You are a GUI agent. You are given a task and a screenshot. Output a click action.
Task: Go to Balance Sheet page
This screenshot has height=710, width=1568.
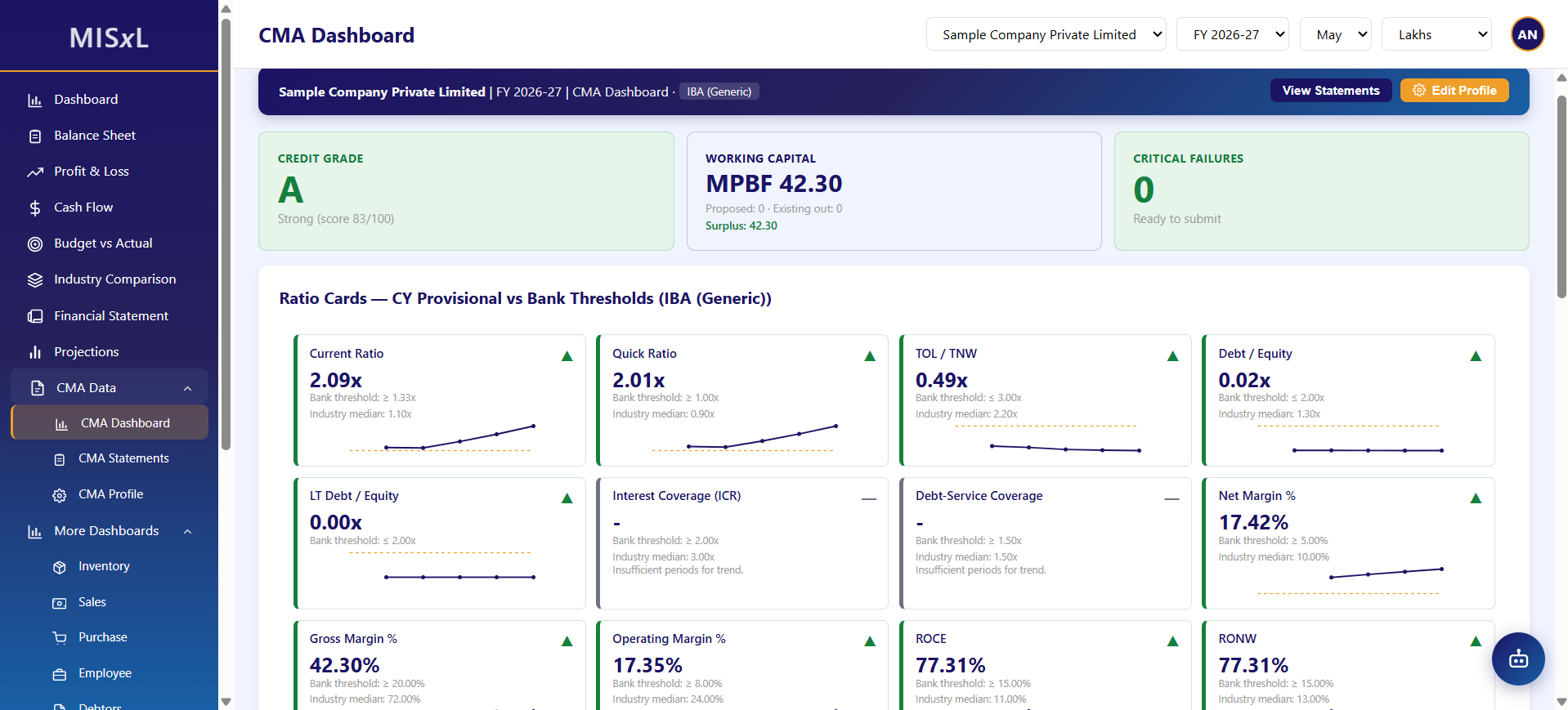click(110, 136)
